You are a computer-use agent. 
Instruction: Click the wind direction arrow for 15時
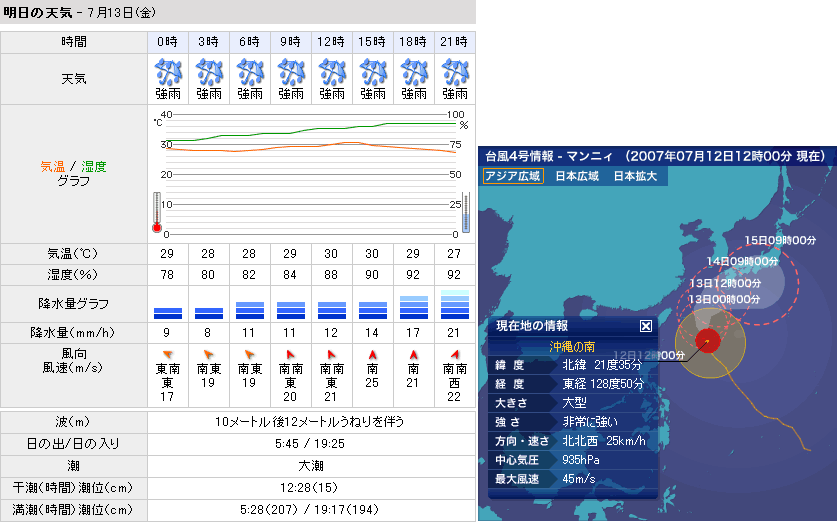[x=372, y=354]
